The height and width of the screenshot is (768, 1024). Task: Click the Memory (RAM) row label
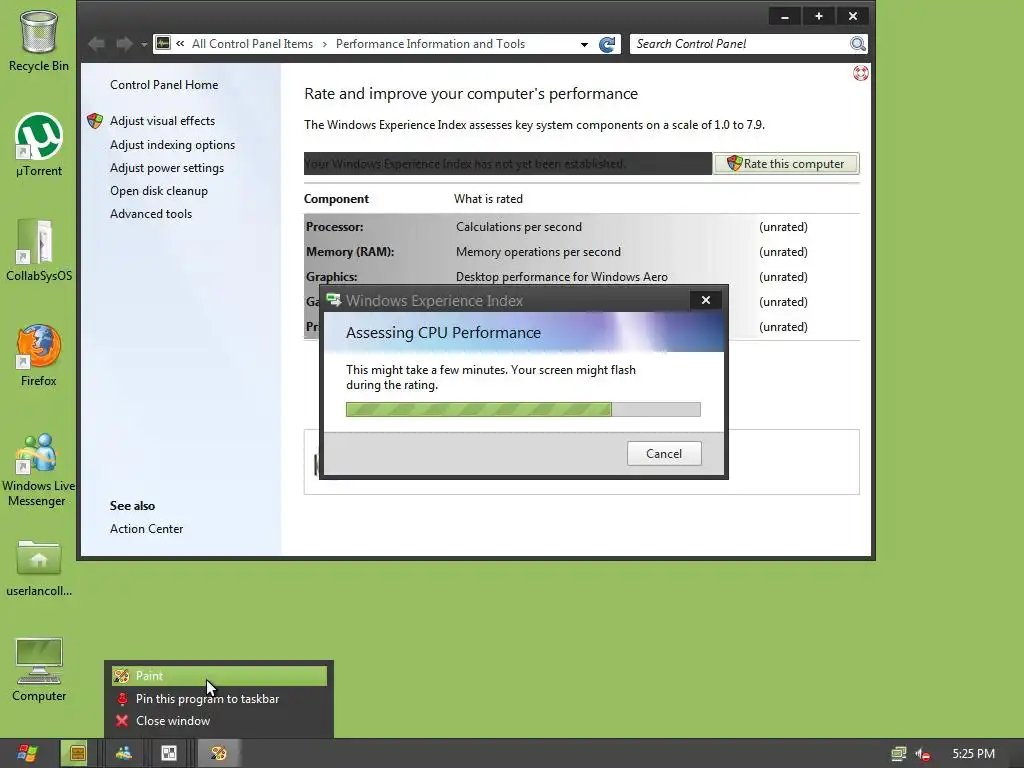[x=350, y=252]
